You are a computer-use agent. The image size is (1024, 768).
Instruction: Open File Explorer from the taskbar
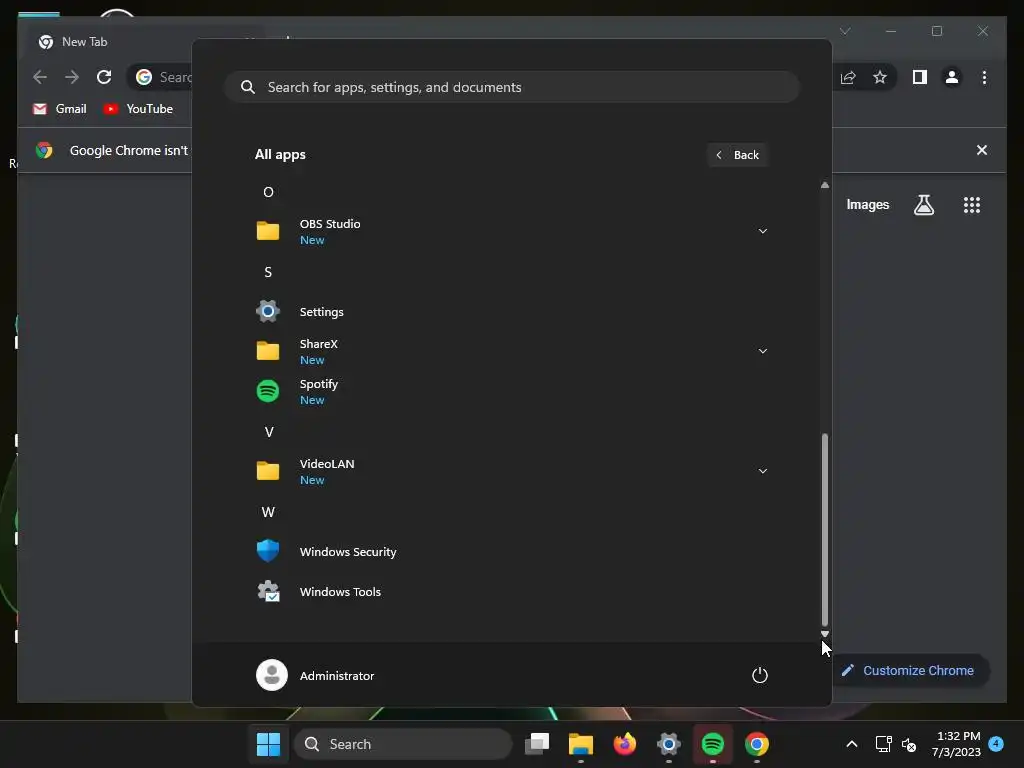(x=581, y=744)
